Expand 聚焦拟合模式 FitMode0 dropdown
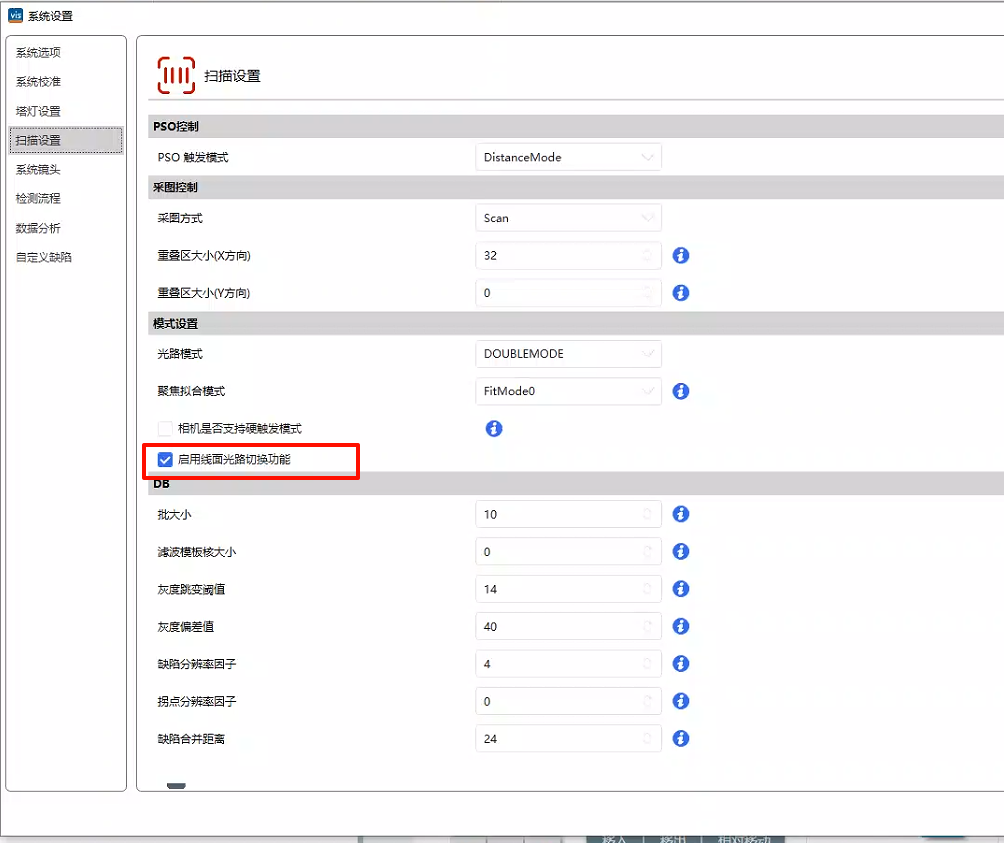 [x=567, y=391]
